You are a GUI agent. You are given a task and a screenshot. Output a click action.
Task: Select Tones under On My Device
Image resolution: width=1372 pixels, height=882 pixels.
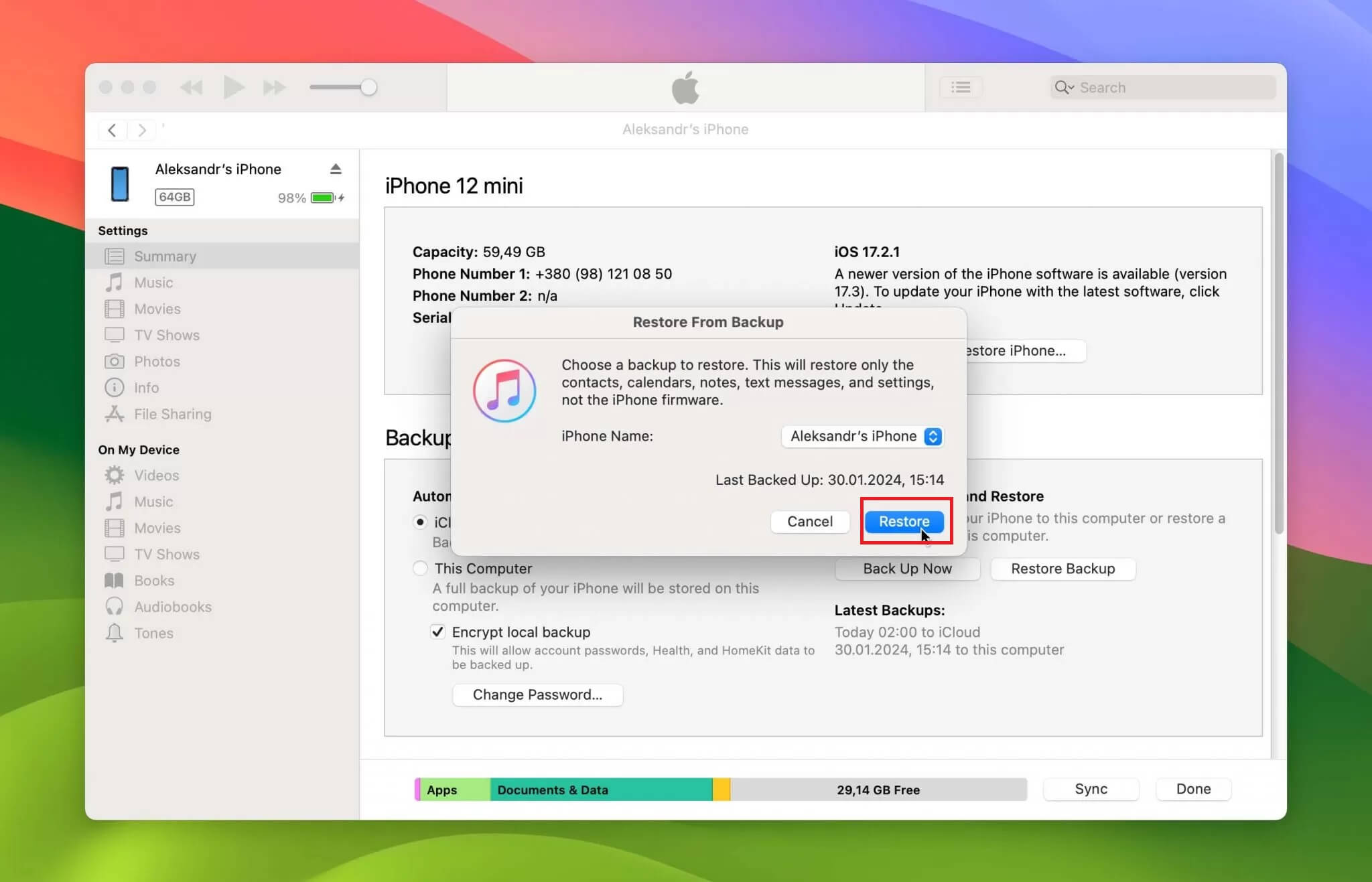155,633
